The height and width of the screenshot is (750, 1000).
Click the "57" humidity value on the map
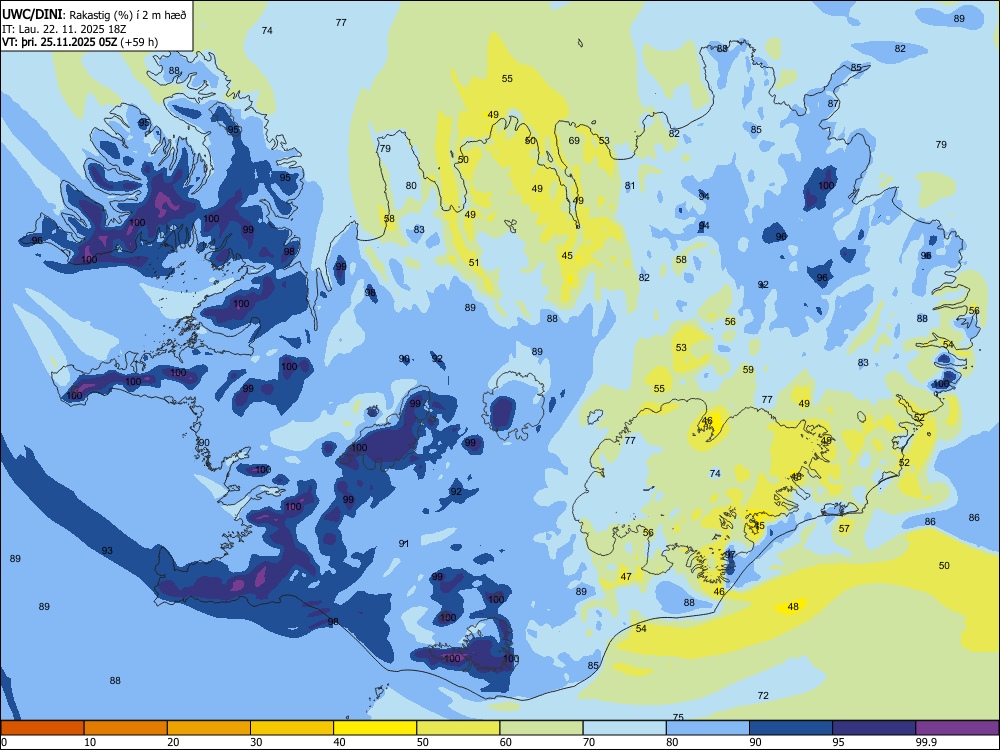pos(844,528)
